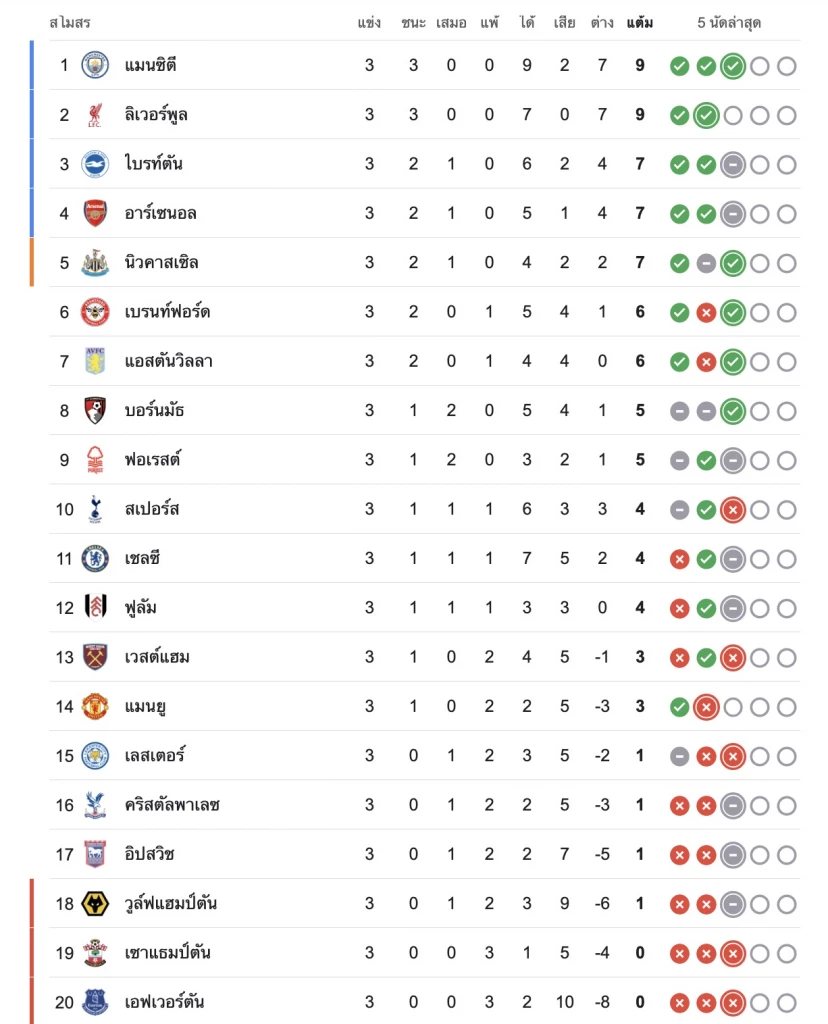Click the Arsenal club crest

click(95, 213)
